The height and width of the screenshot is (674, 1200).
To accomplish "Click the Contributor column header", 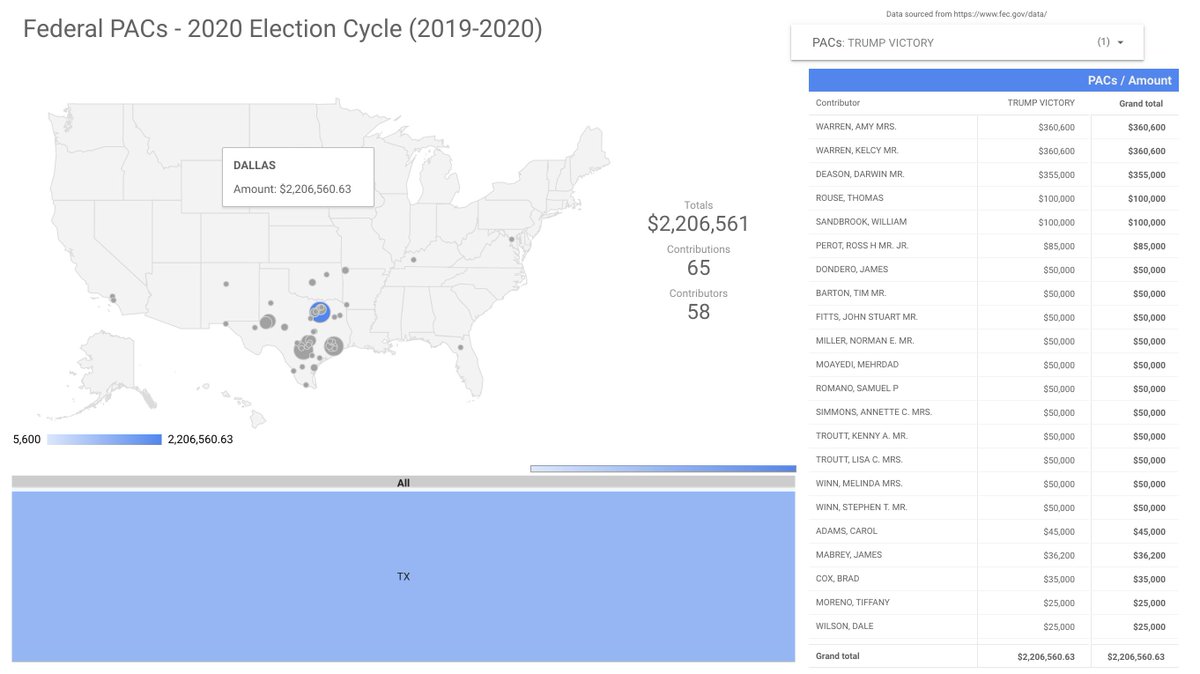I will pos(838,103).
